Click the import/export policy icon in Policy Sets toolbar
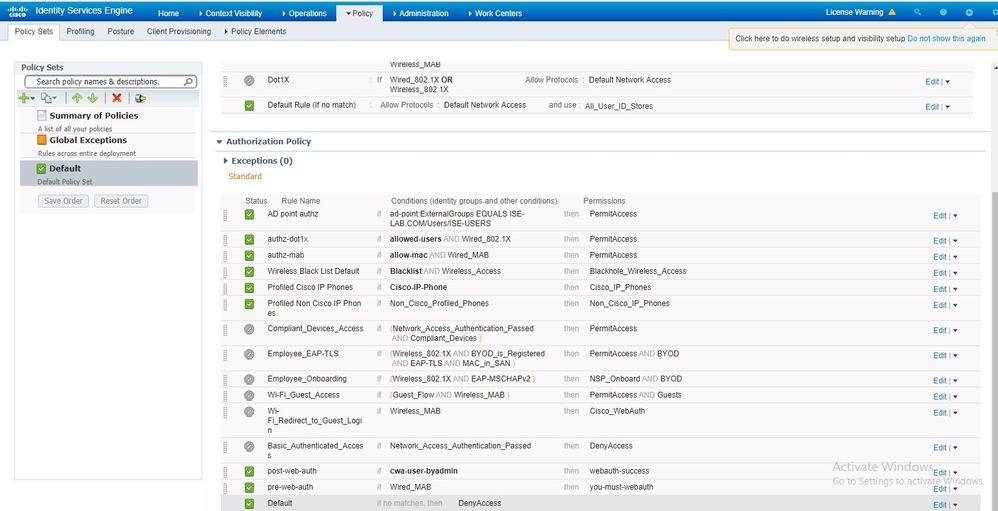998x511 pixels. (x=140, y=98)
